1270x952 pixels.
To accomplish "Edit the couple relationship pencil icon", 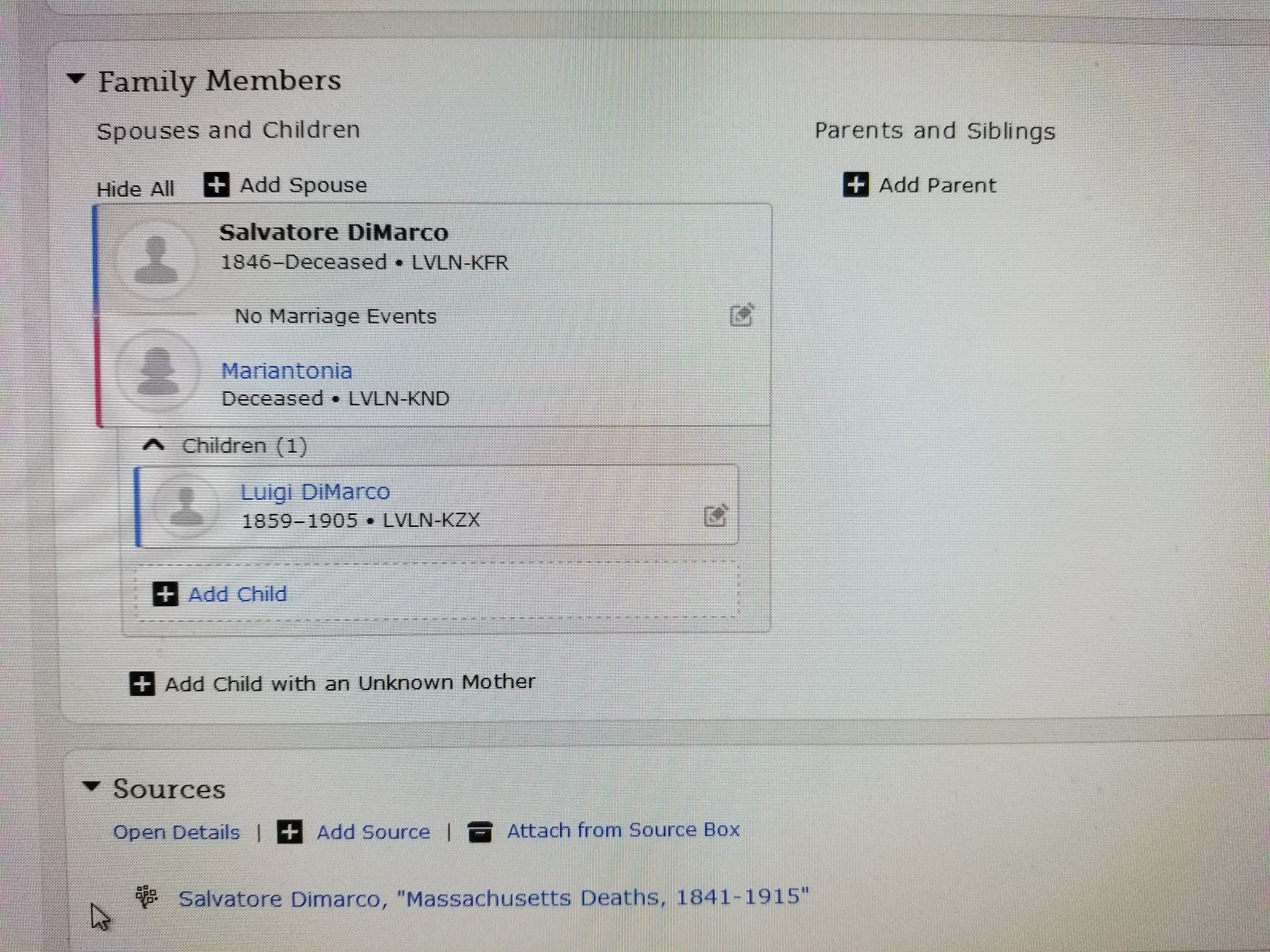I will tap(741, 315).
